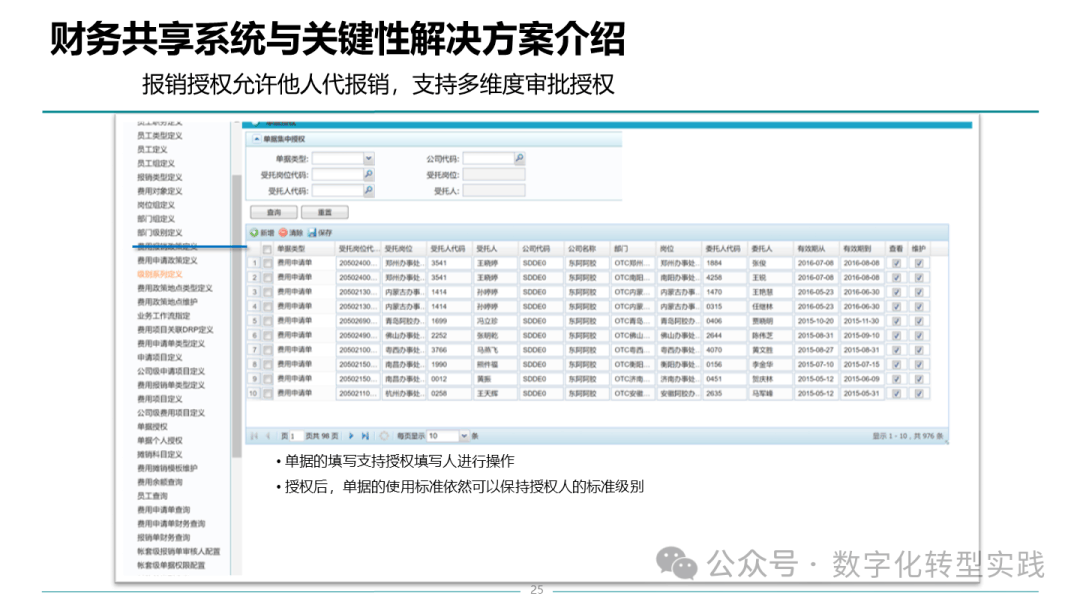Sort by 委托人代码 column header
Viewport: 1080px width, 608px height.
pos(725,249)
